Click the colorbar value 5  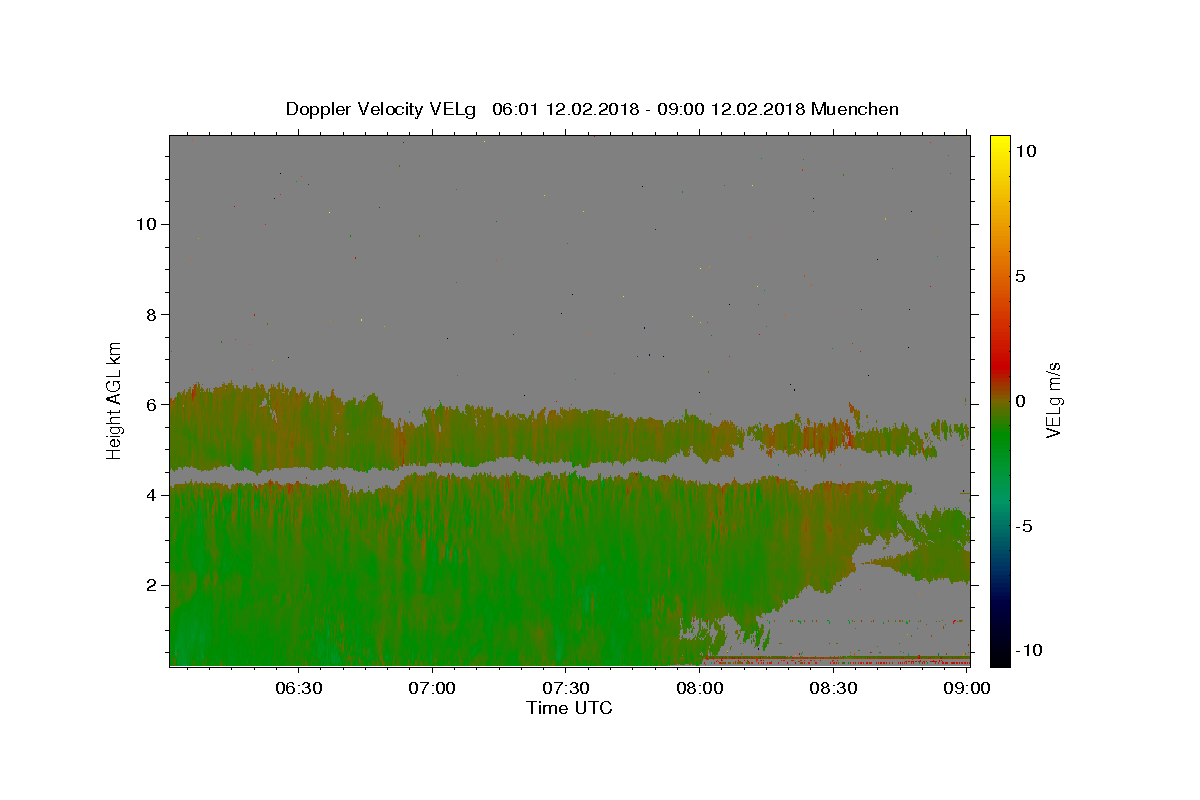(x=1021, y=276)
